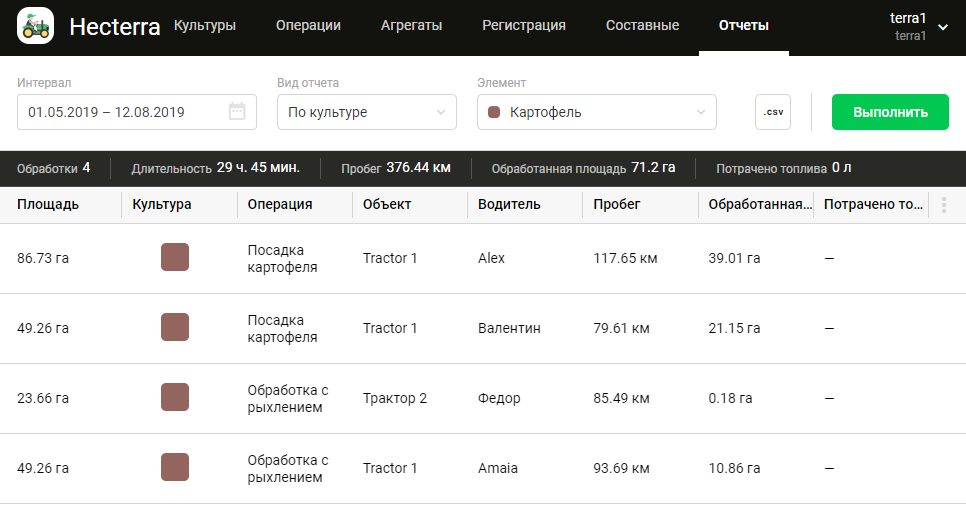The width and height of the screenshot is (966, 515).
Task: Open the calendar icon in interval field
Action: (237, 112)
